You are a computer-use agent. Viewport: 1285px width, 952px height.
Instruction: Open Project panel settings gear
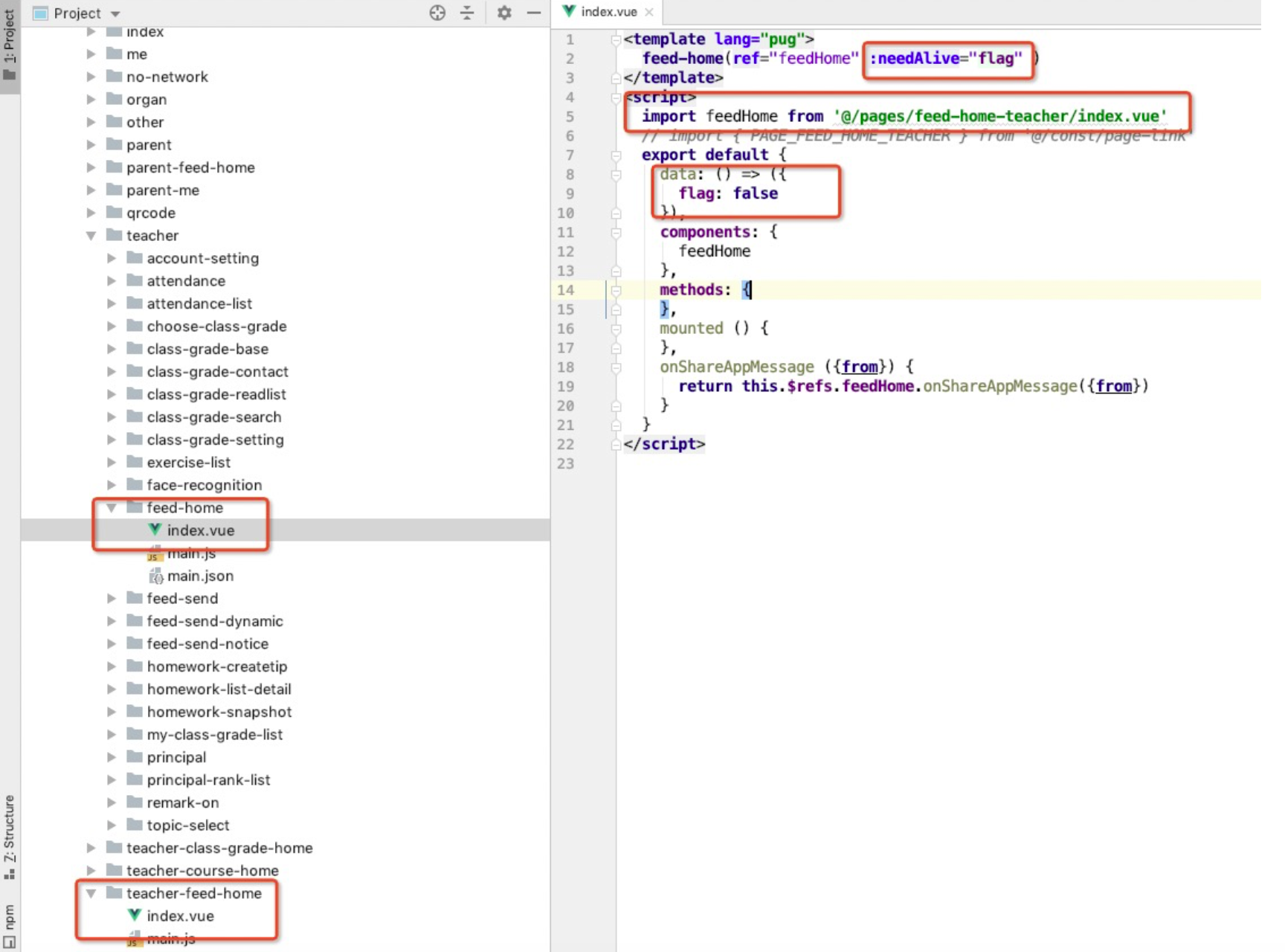coord(504,13)
